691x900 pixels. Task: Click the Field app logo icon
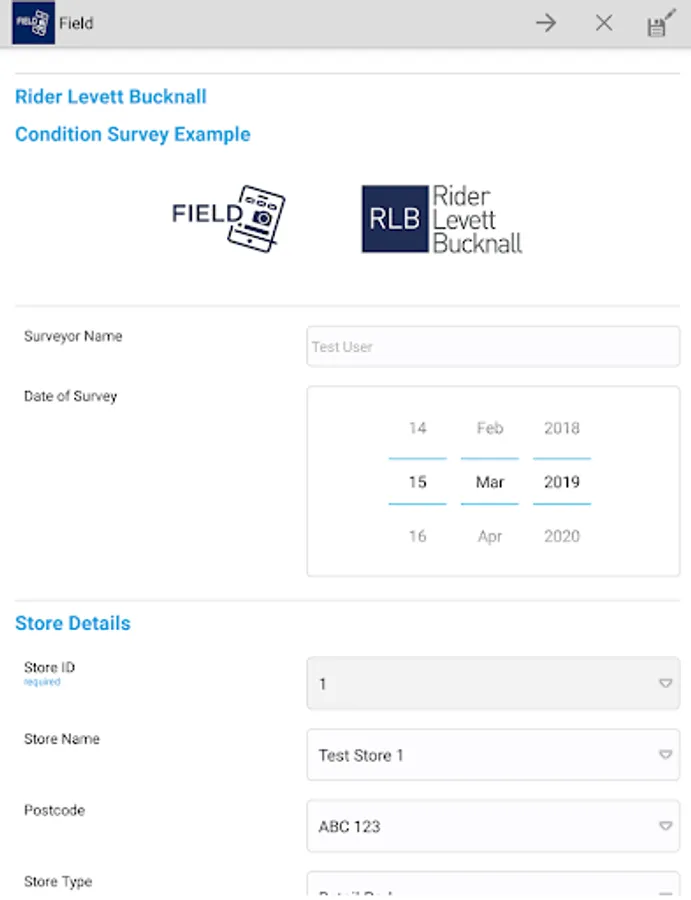pos(33,23)
